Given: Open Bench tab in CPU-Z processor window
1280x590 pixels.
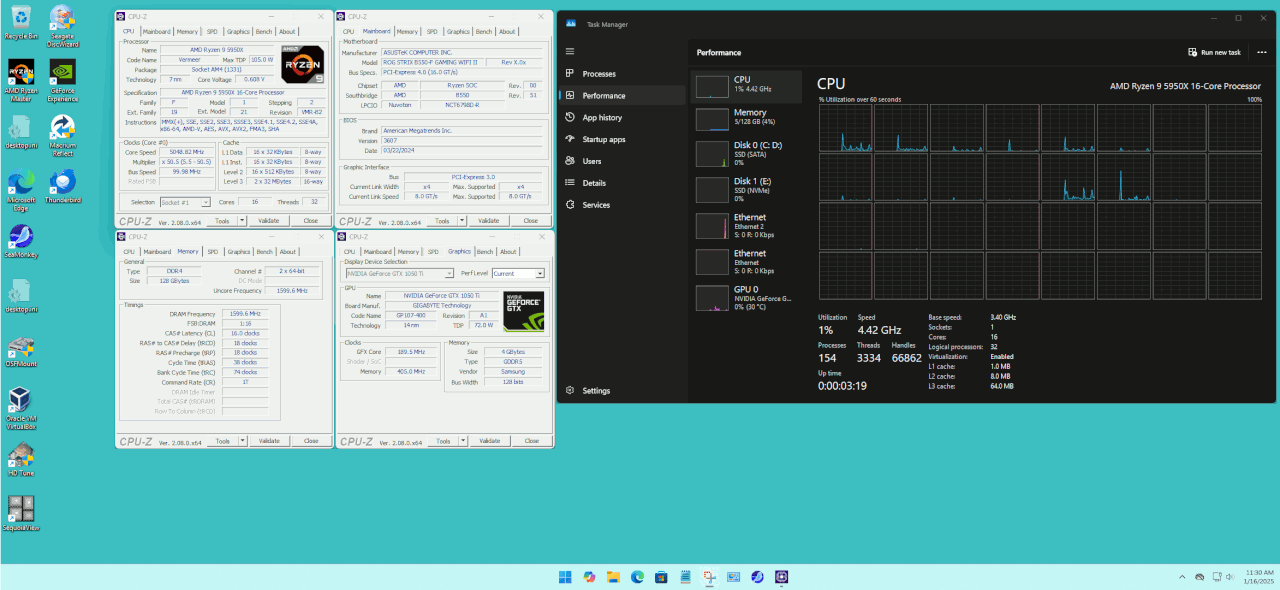Looking at the screenshot, I should pos(264,31).
